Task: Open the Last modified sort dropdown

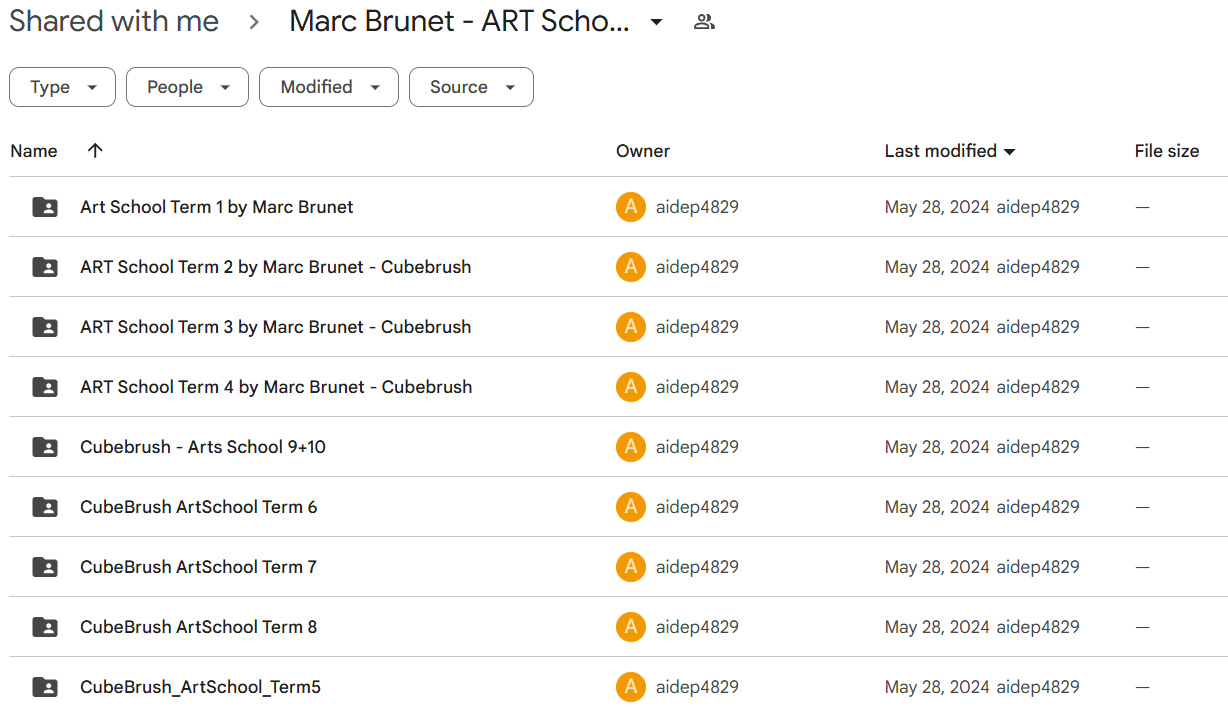Action: pos(950,151)
